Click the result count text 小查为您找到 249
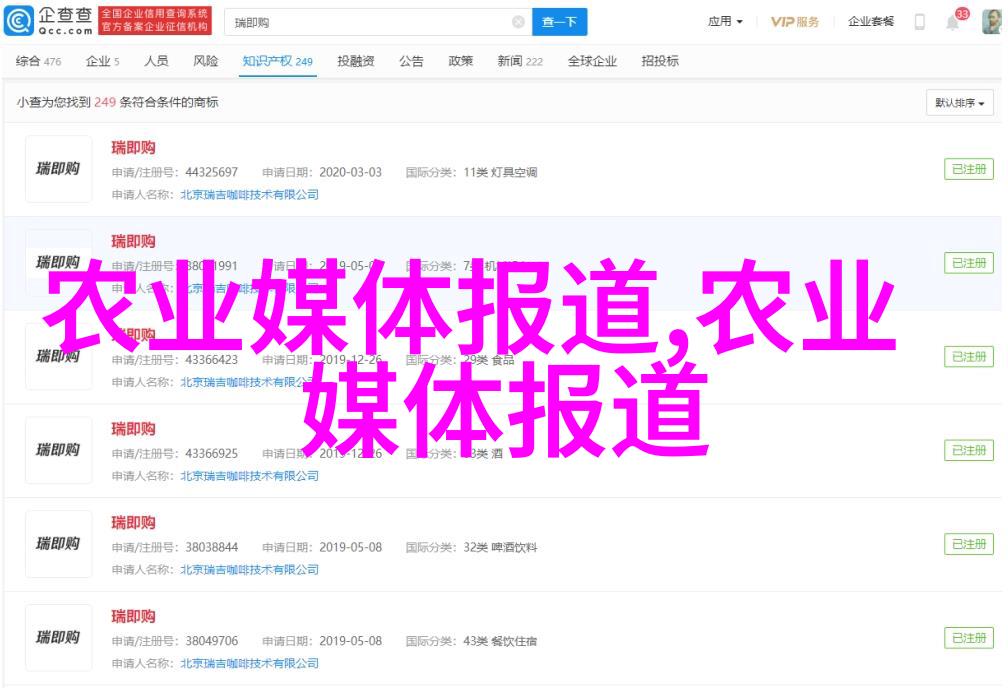 [66, 102]
